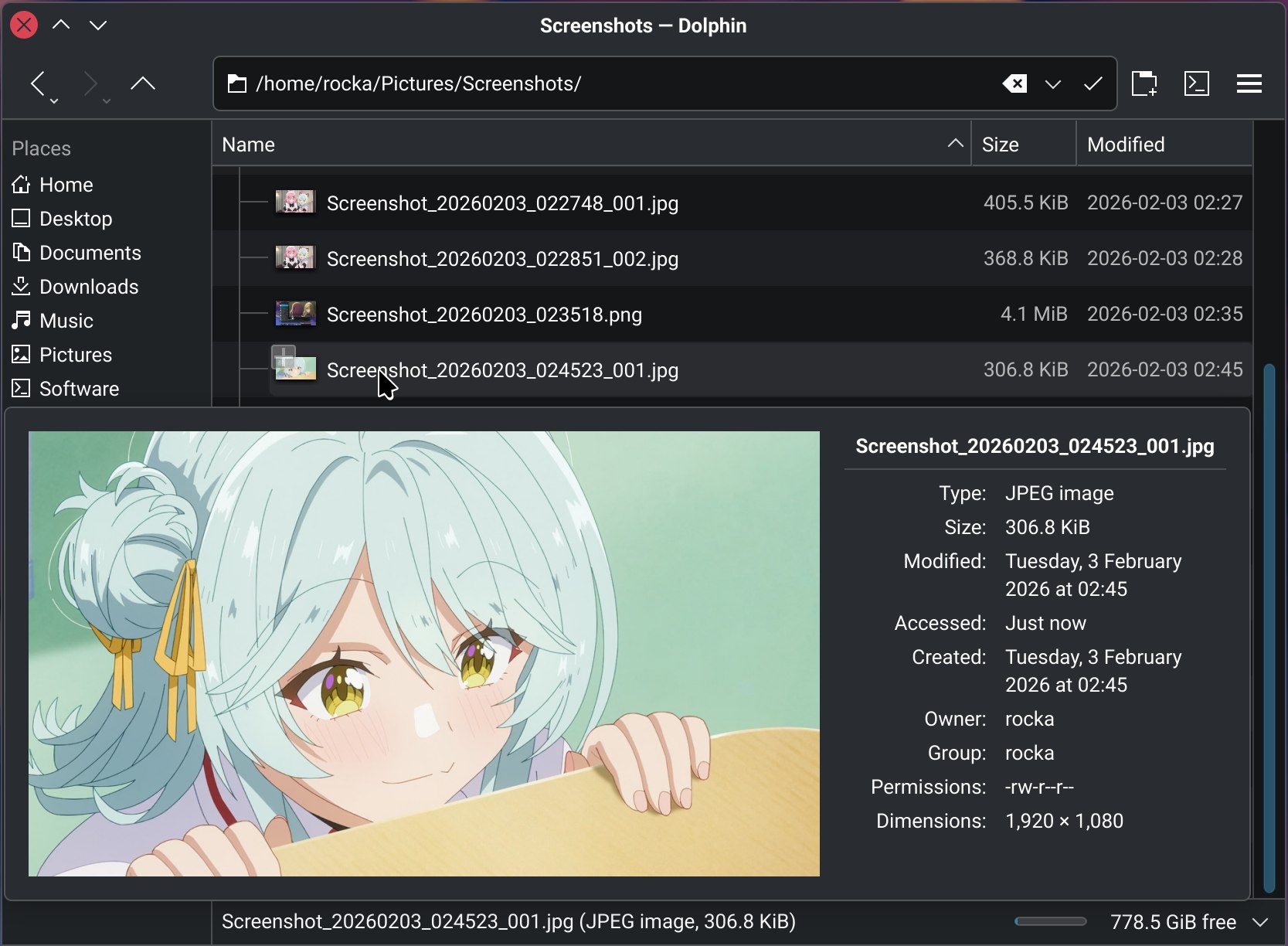Open the Downloads place

click(89, 287)
